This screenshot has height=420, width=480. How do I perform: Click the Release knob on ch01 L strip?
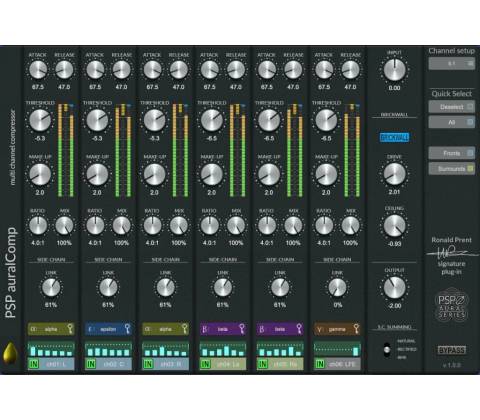64,70
